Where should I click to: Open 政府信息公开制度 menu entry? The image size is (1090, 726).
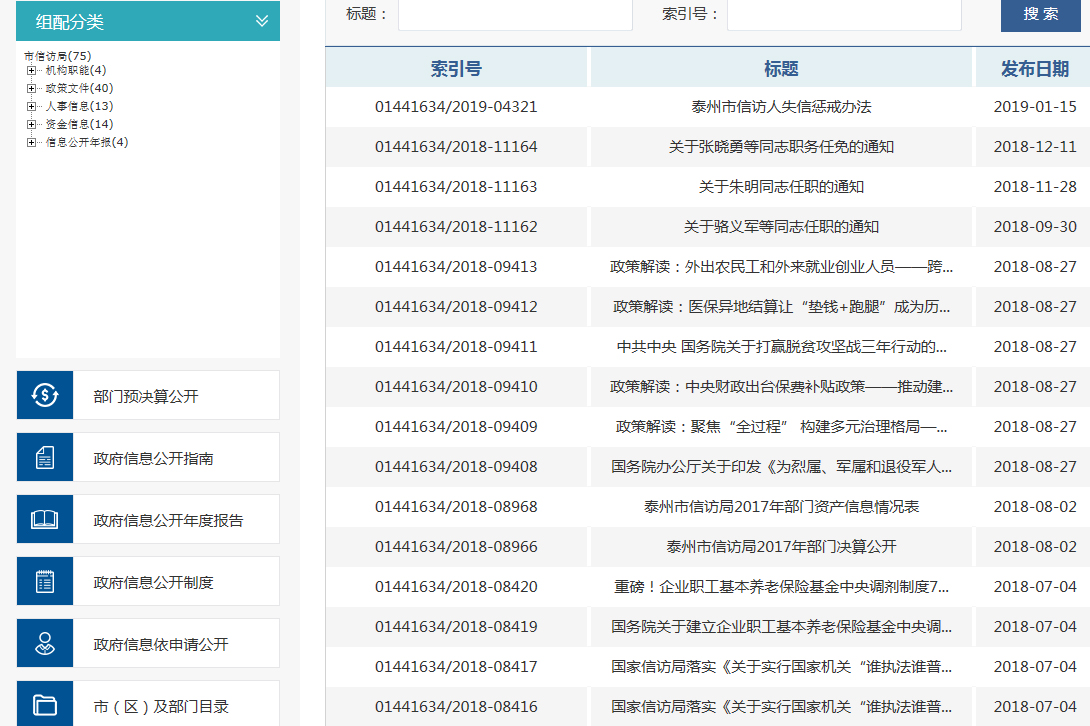coord(153,583)
